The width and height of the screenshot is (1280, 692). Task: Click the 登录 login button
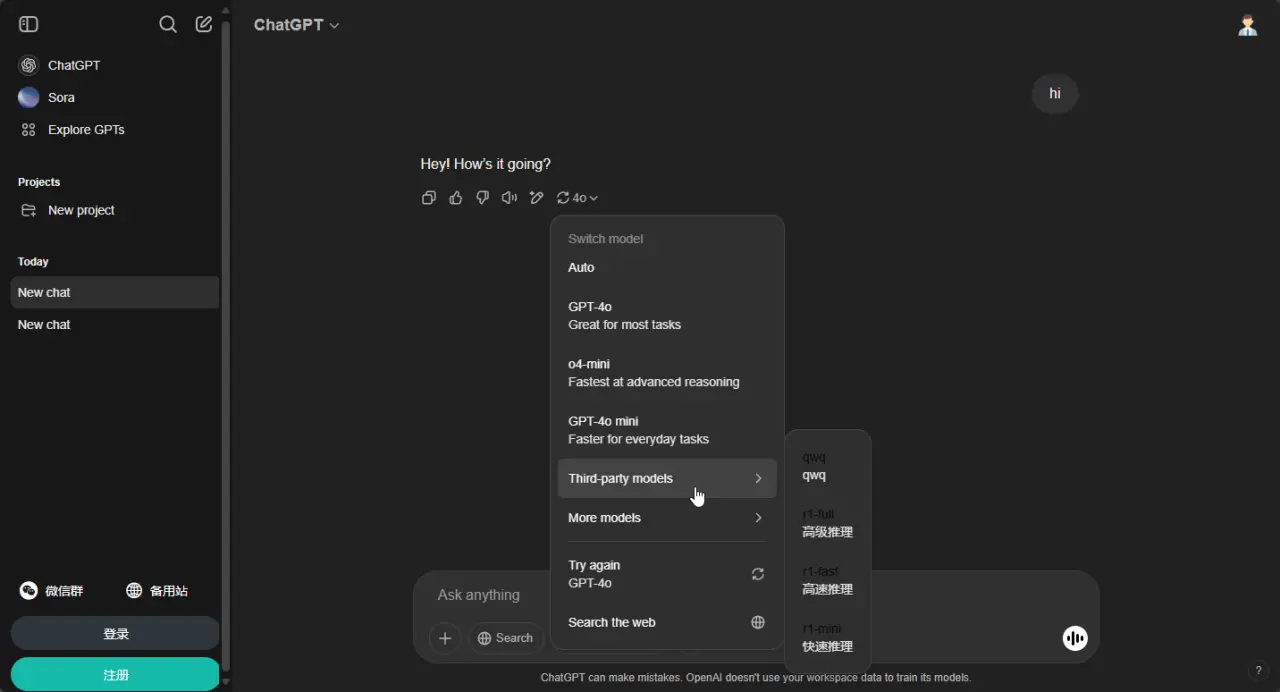pos(115,634)
